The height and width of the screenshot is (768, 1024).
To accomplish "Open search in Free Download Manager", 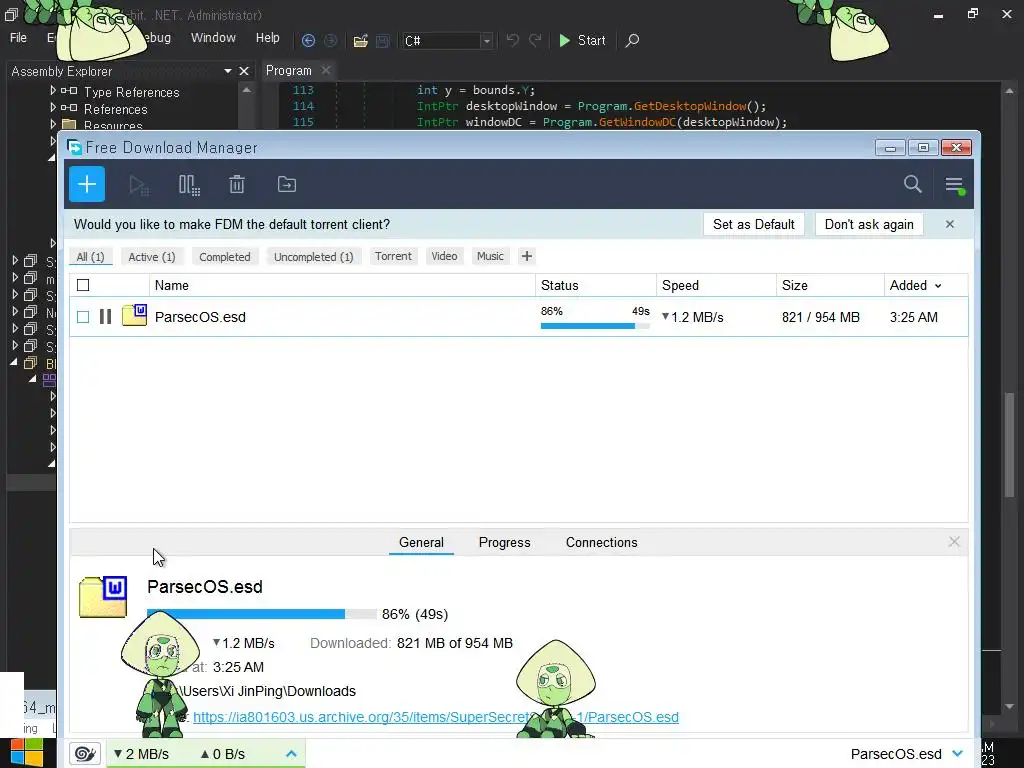I will coord(912,184).
